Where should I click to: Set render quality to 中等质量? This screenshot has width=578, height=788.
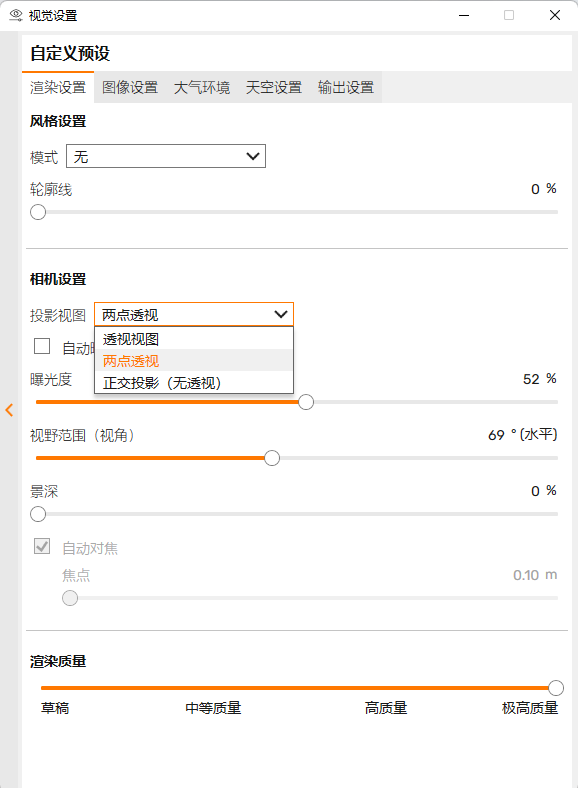tap(213, 708)
